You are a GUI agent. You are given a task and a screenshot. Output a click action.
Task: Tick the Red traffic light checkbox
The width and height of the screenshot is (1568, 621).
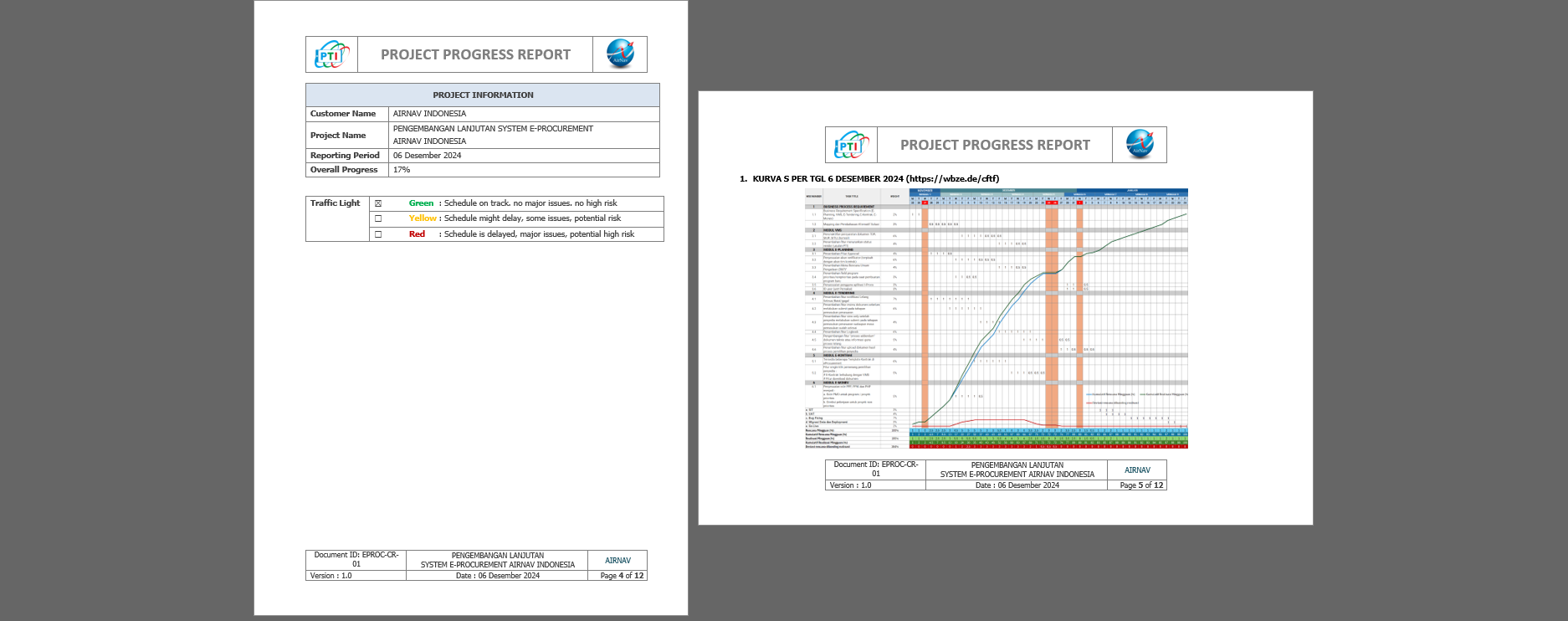pos(378,234)
